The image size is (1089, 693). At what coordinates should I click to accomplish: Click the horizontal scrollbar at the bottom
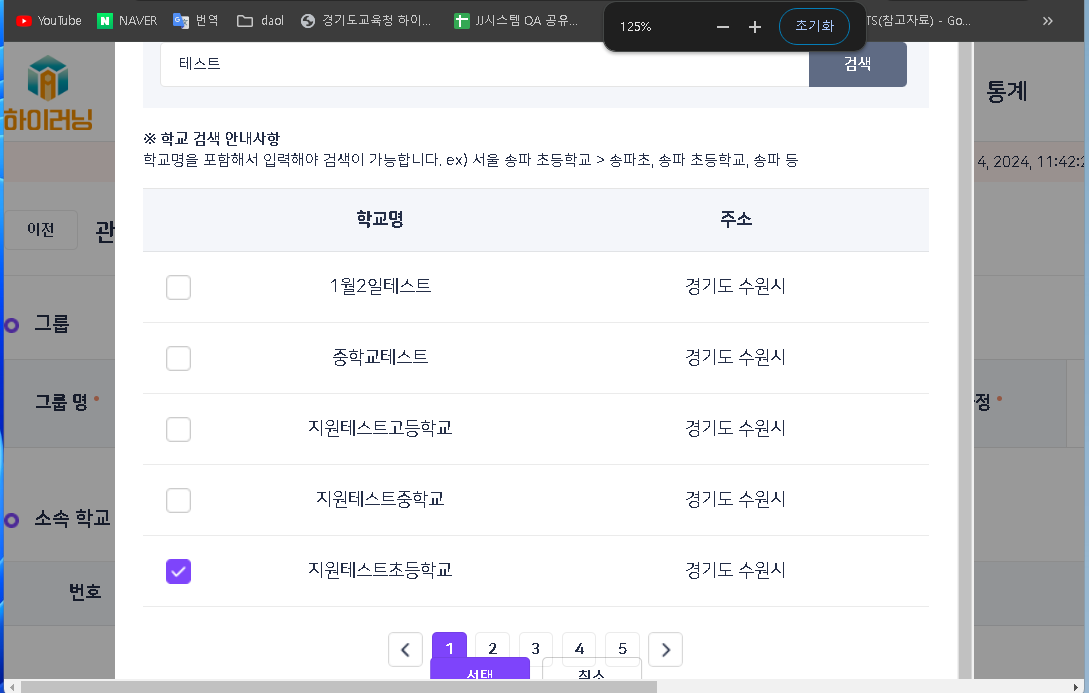340,686
